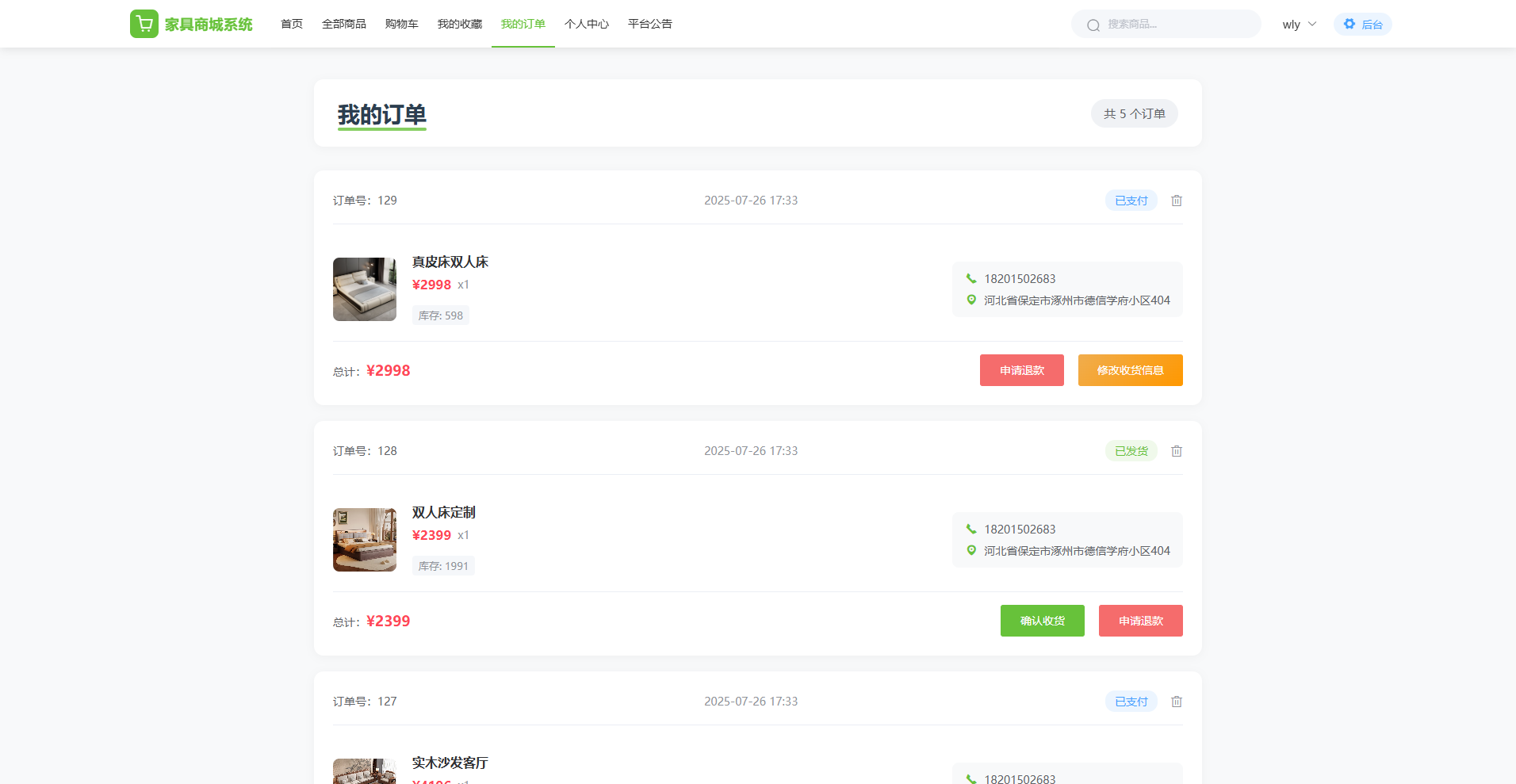The height and width of the screenshot is (784, 1516).
Task: Delete order 129 using trash icon
Action: pyautogui.click(x=1177, y=201)
